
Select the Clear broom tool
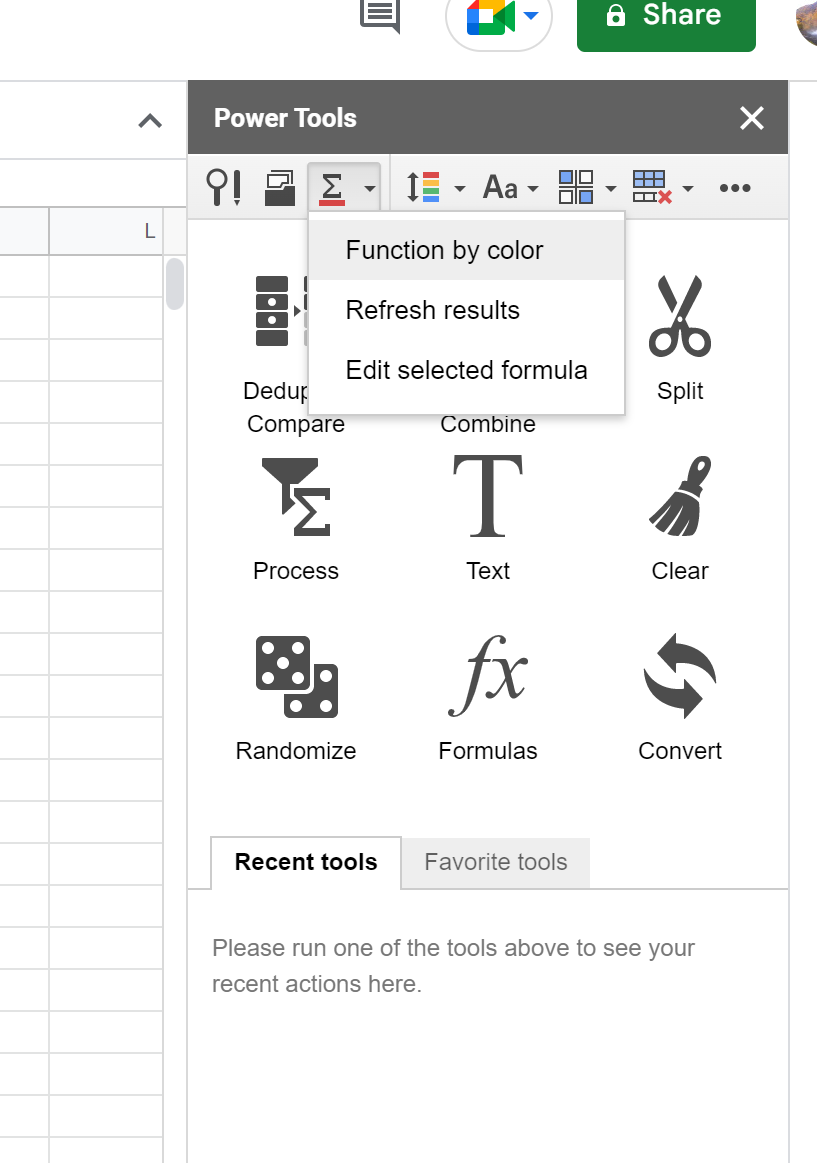tap(680, 497)
